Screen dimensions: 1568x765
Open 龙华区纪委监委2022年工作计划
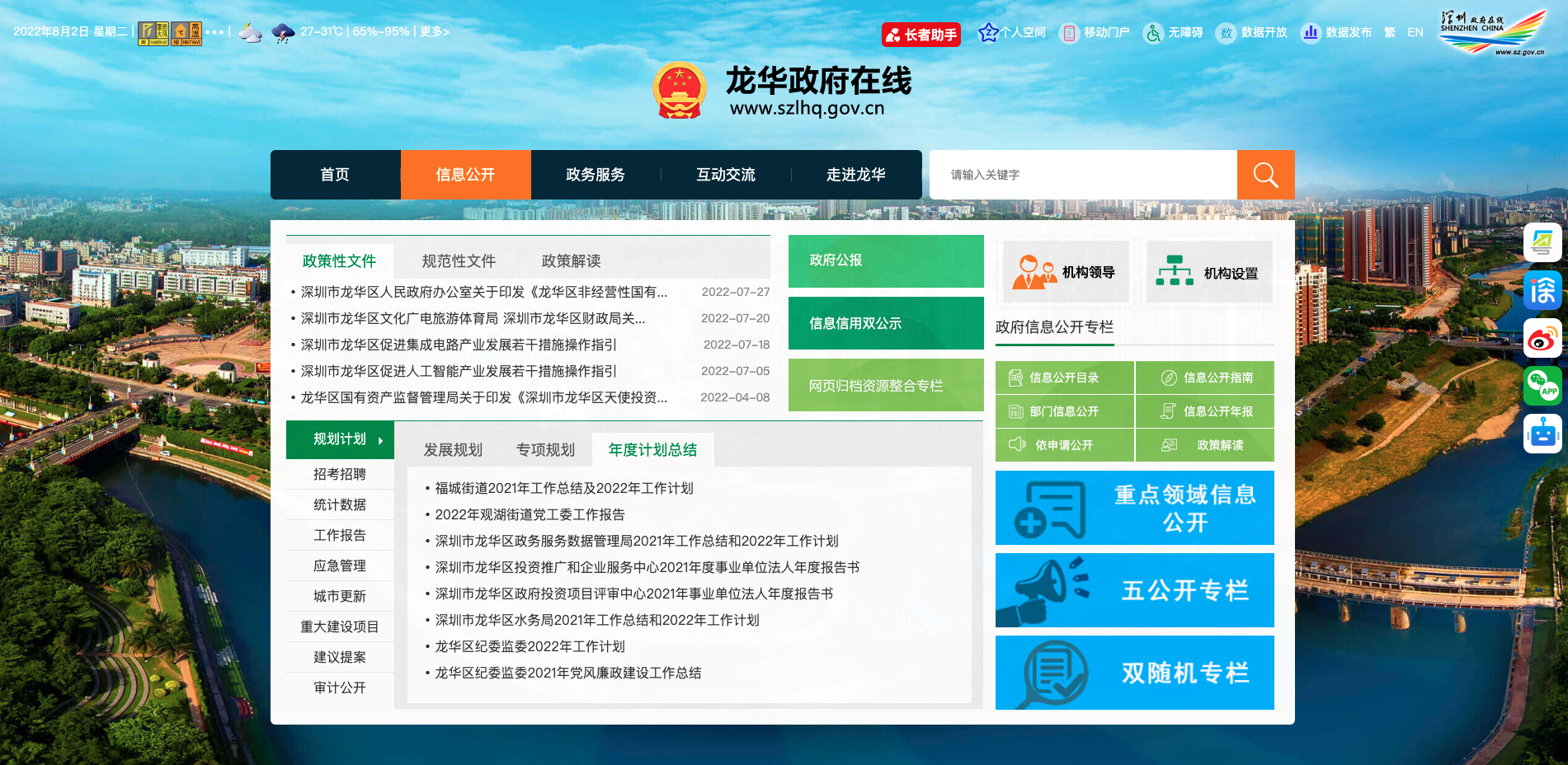click(x=530, y=646)
